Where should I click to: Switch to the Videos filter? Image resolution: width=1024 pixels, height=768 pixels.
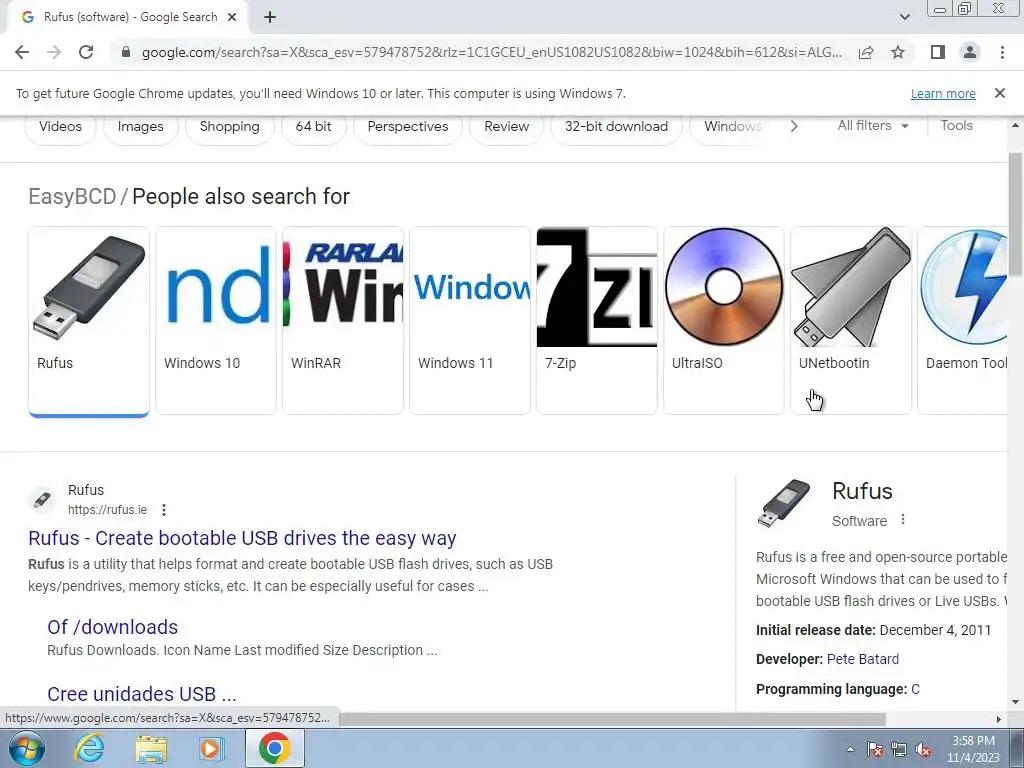(60, 127)
